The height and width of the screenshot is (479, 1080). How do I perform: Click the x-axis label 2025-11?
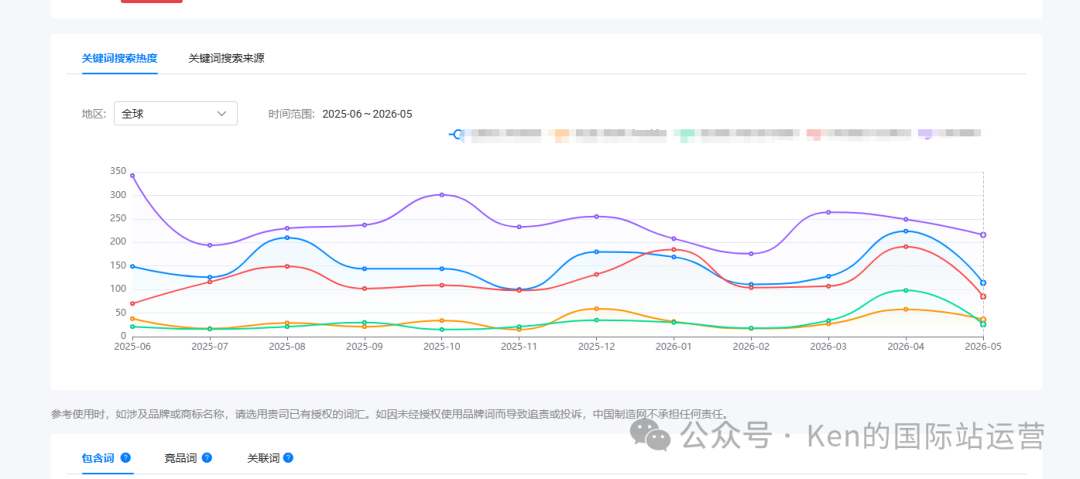pyautogui.click(x=519, y=347)
